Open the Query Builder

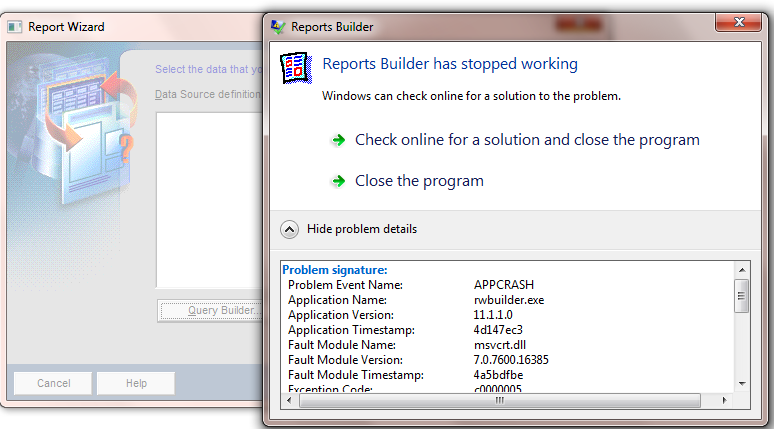point(211,311)
